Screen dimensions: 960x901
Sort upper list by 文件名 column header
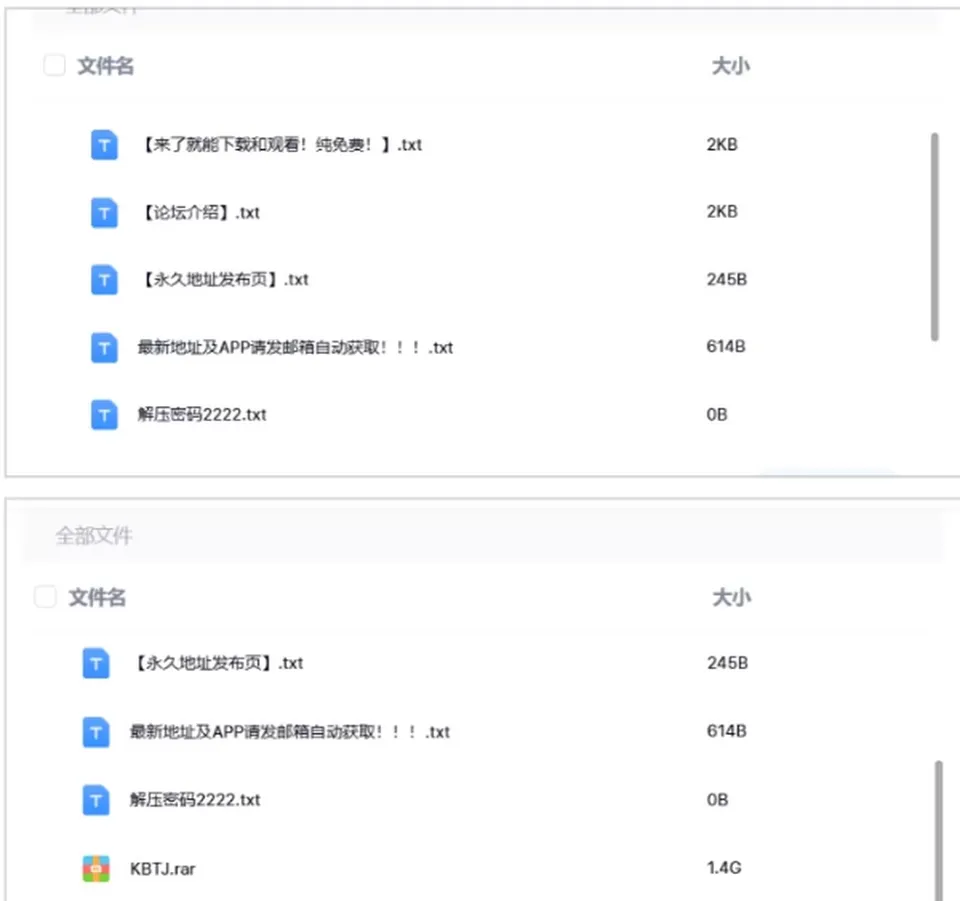(105, 65)
